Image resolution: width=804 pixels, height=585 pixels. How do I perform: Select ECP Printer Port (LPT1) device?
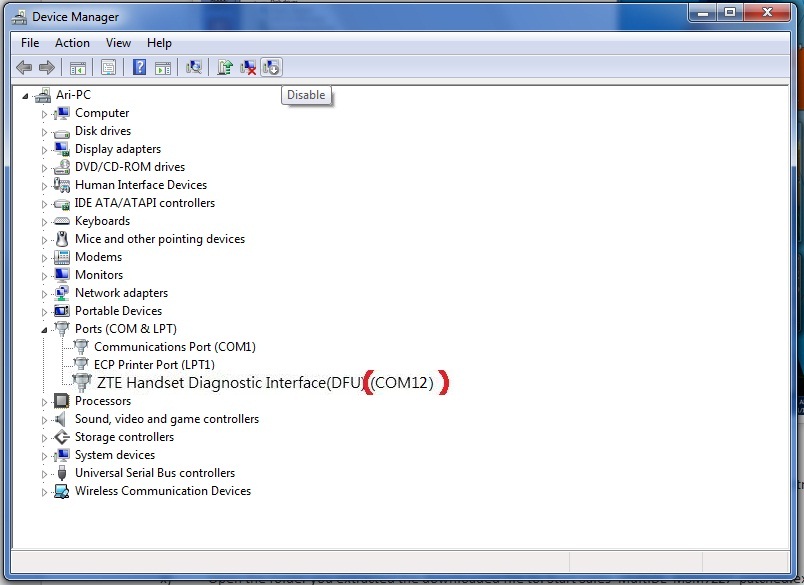coord(154,365)
